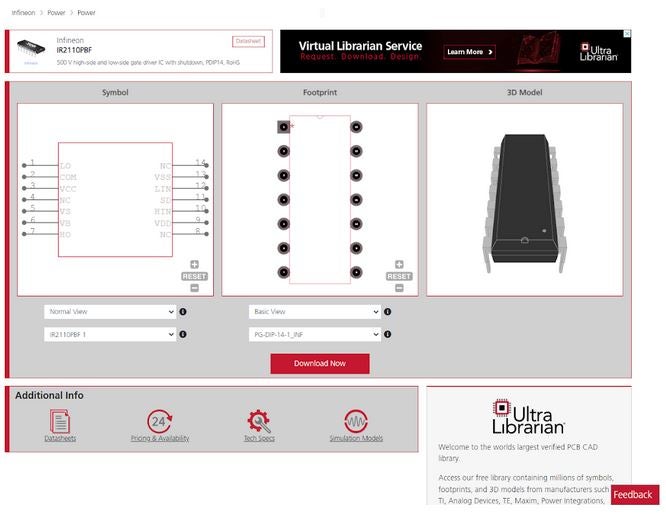The height and width of the screenshot is (514, 666).
Task: Click the Datasheet button near IR2110PBF
Action: click(x=248, y=41)
